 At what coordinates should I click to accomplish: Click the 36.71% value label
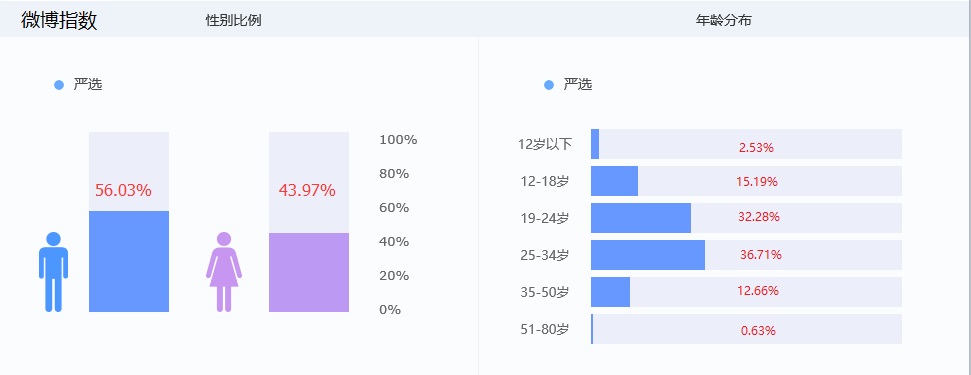(761, 255)
